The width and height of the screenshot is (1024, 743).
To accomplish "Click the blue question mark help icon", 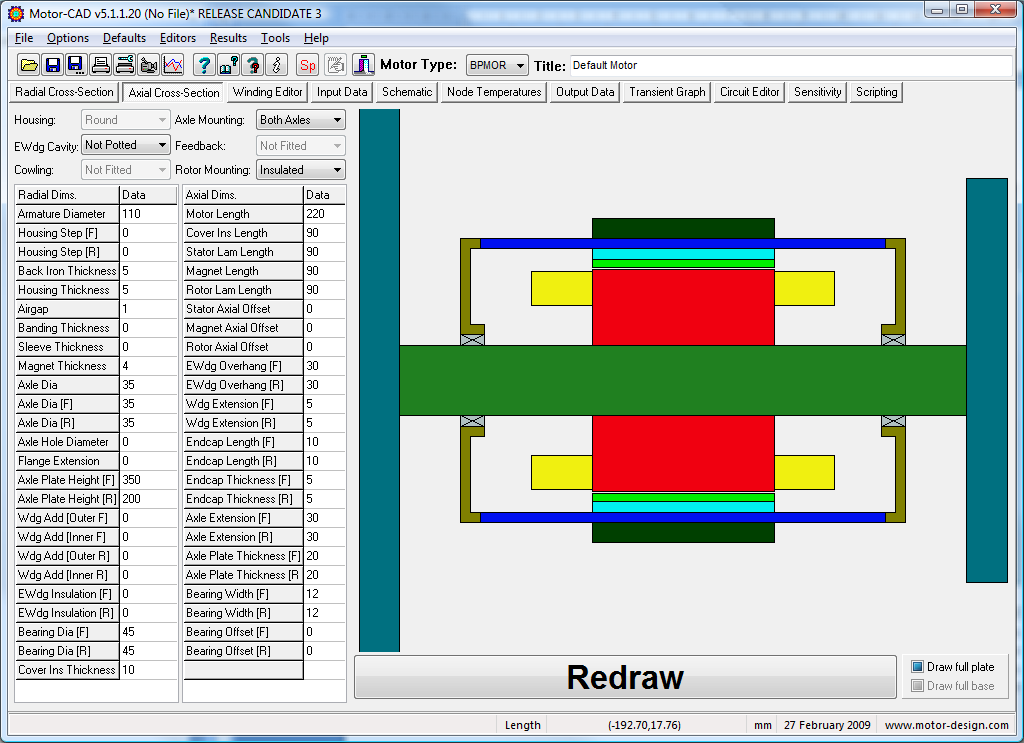I will pyautogui.click(x=204, y=65).
